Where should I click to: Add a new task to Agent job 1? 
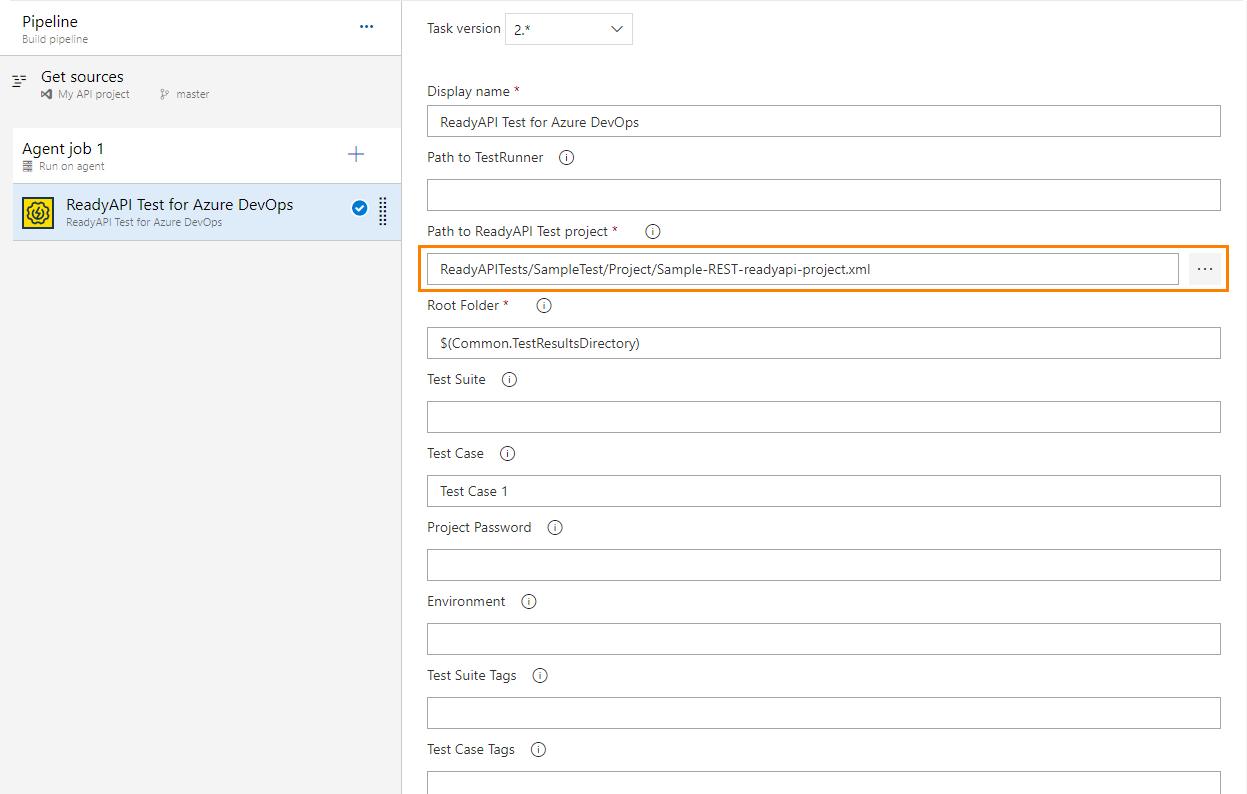[x=356, y=155]
